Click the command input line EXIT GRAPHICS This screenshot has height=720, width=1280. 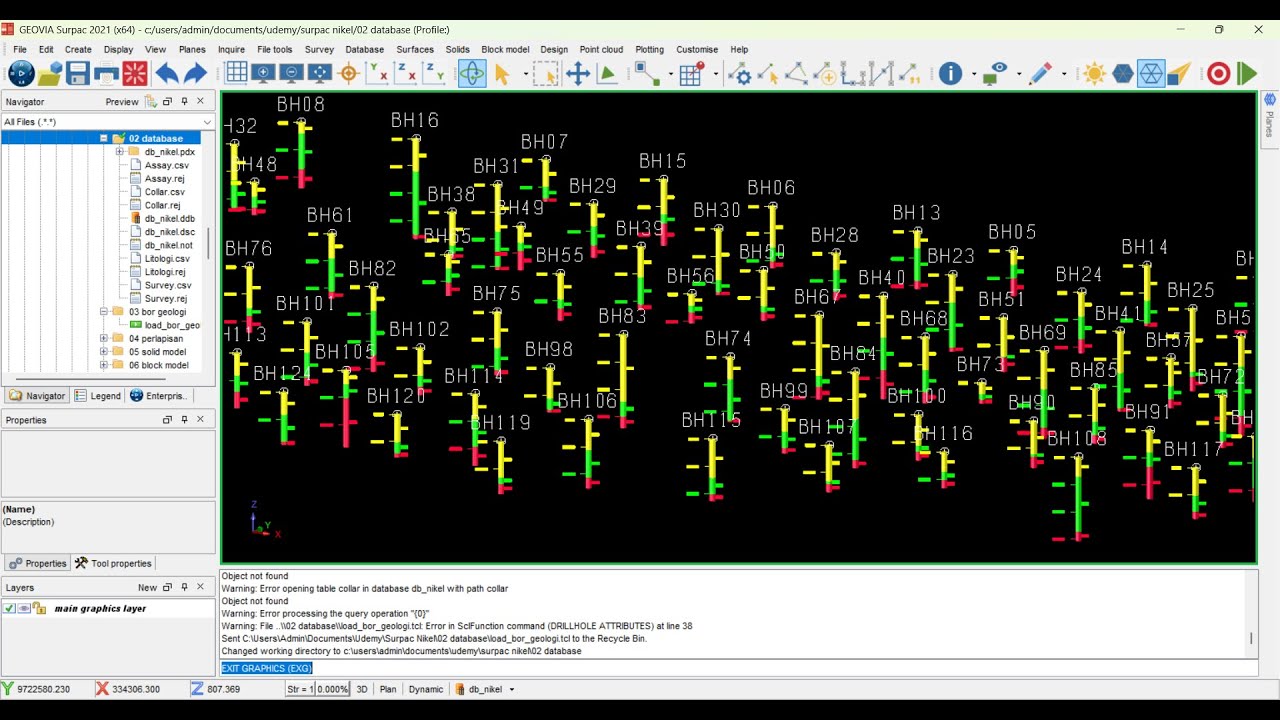tap(738, 668)
